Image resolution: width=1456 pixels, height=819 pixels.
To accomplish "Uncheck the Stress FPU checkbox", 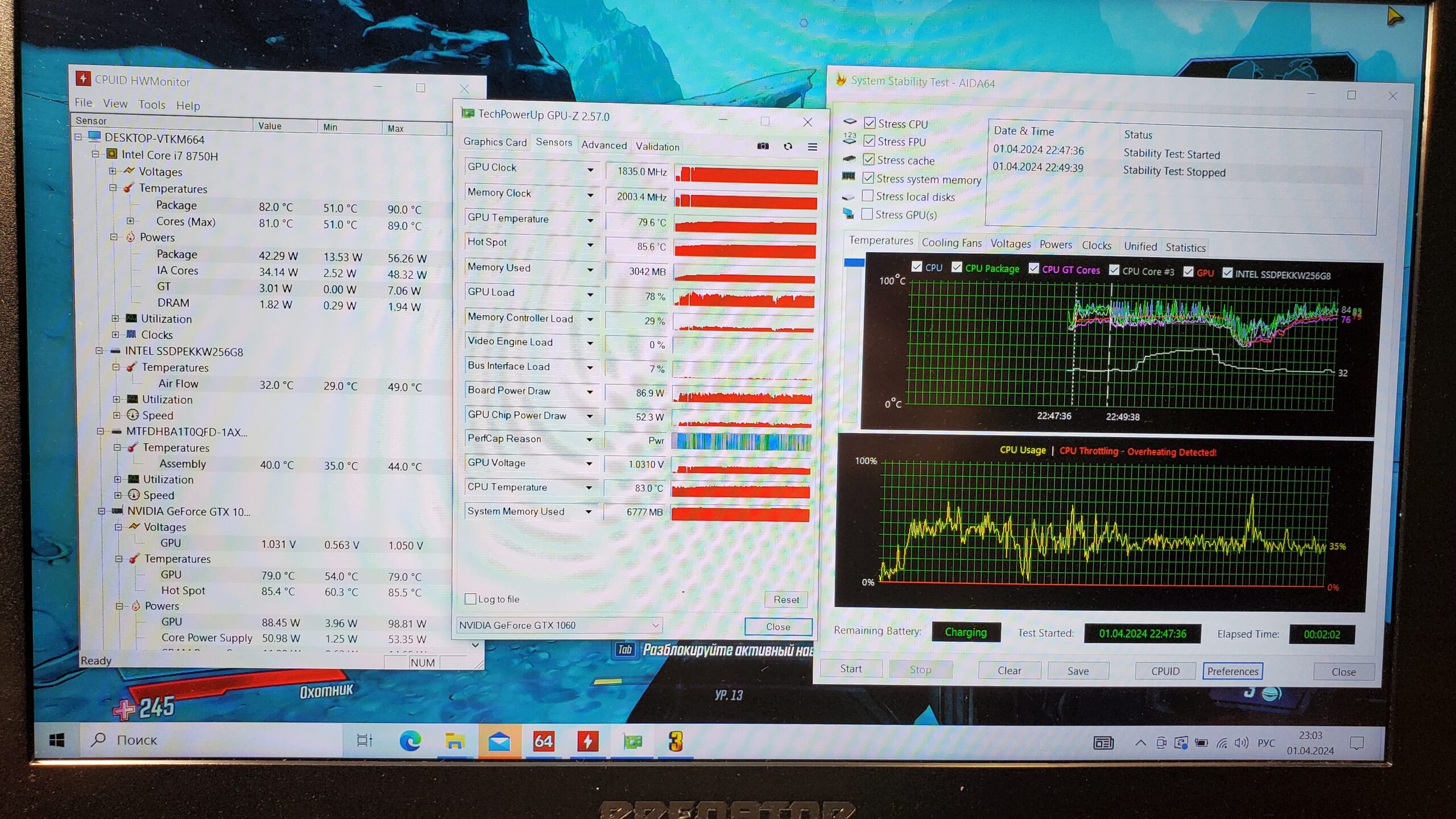I will [869, 140].
